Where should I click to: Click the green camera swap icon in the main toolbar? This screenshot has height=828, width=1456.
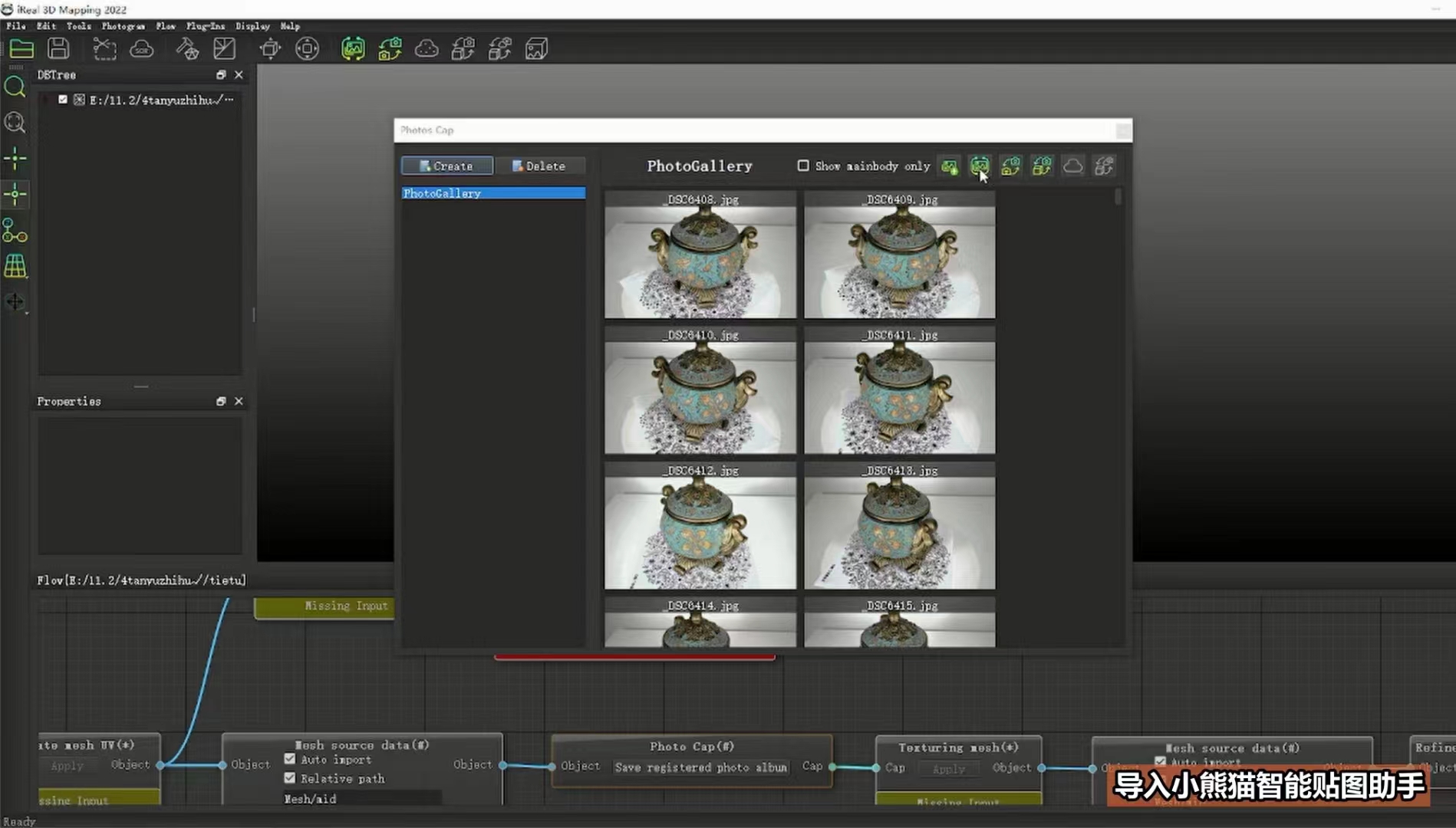tap(390, 49)
